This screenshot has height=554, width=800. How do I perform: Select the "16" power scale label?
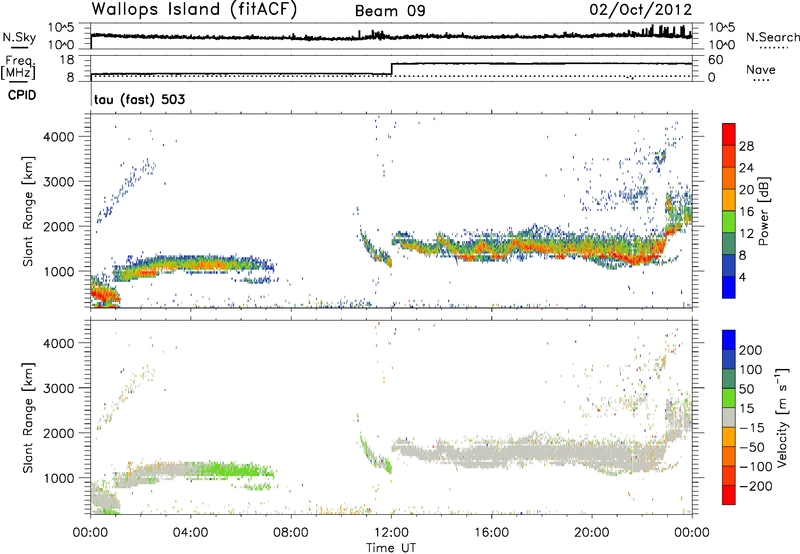click(x=746, y=212)
